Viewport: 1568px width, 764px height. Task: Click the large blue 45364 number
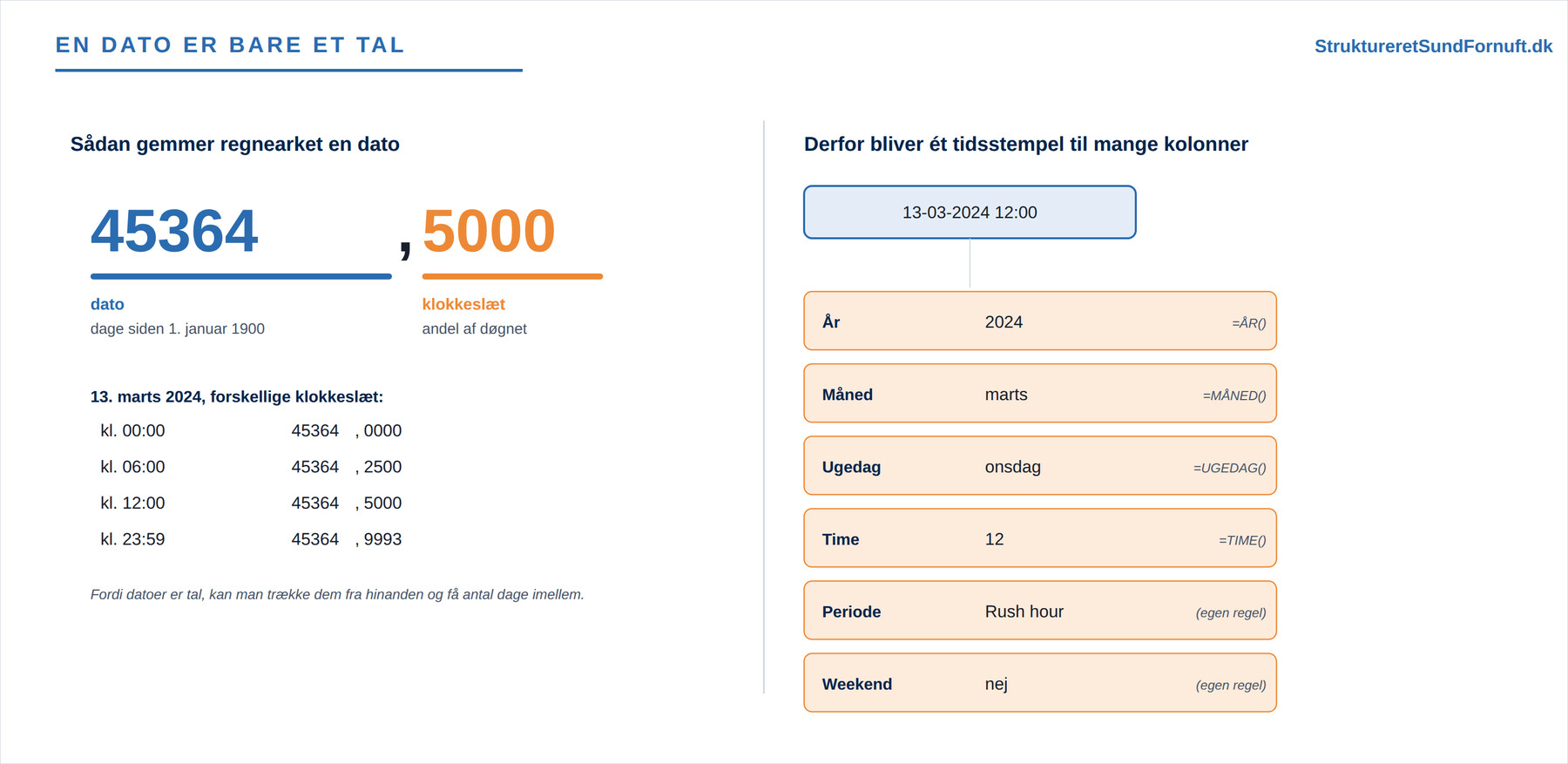point(174,231)
